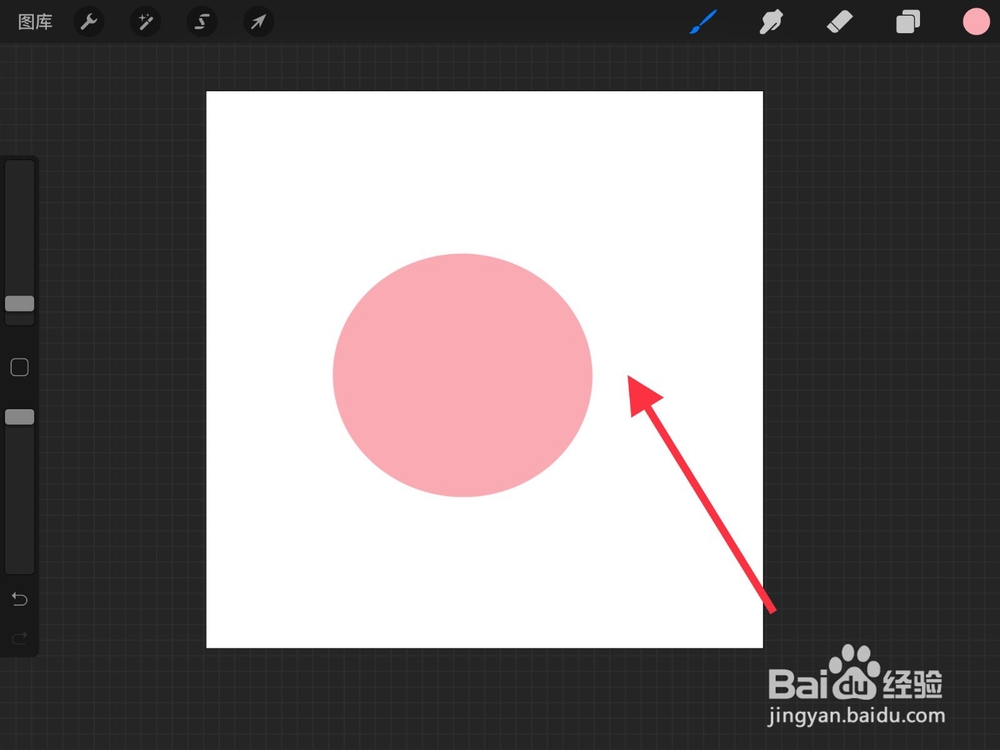
Task: Open the Adjustments magic wand menu
Action: (145, 22)
